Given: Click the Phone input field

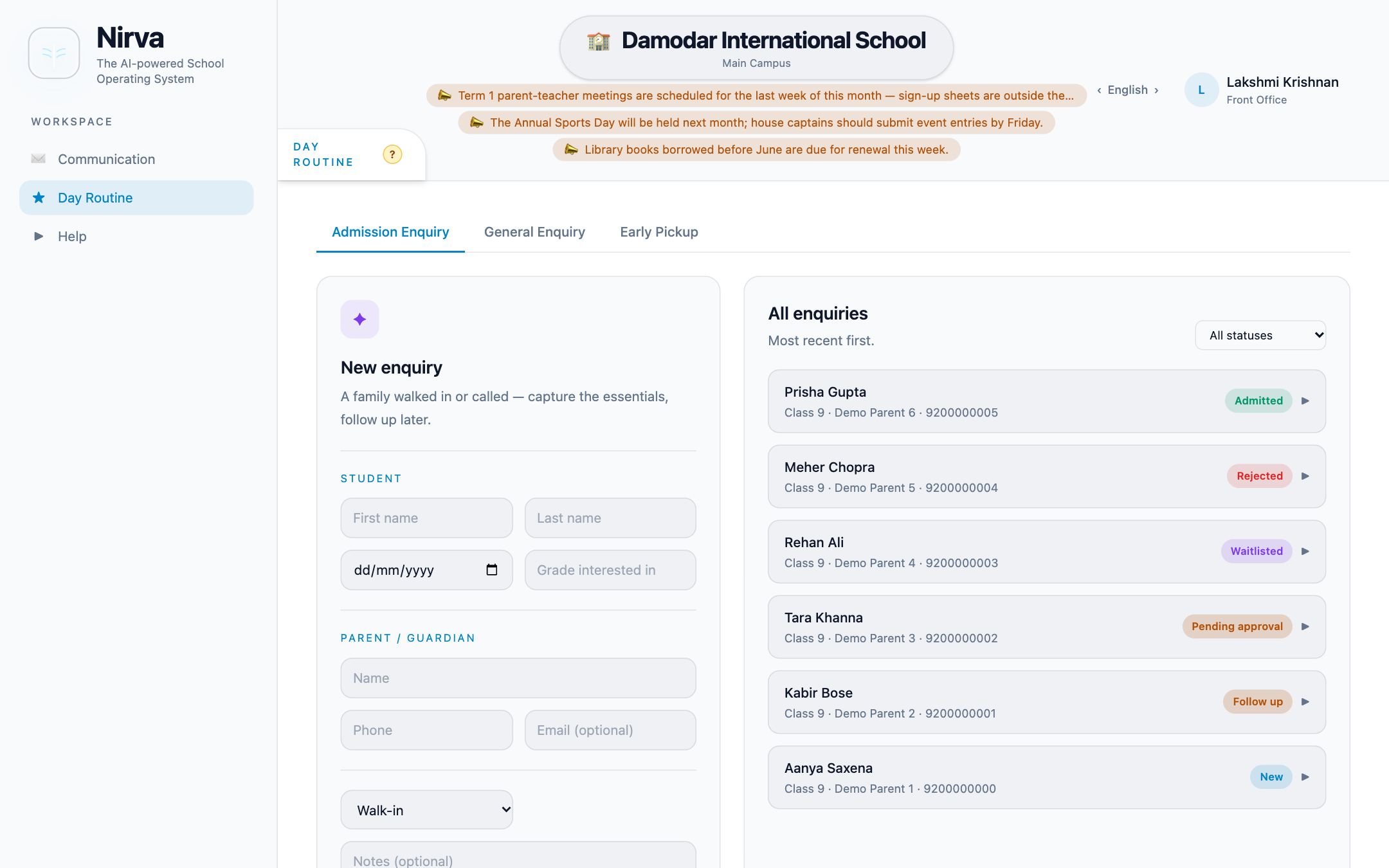Looking at the screenshot, I should [x=426, y=730].
